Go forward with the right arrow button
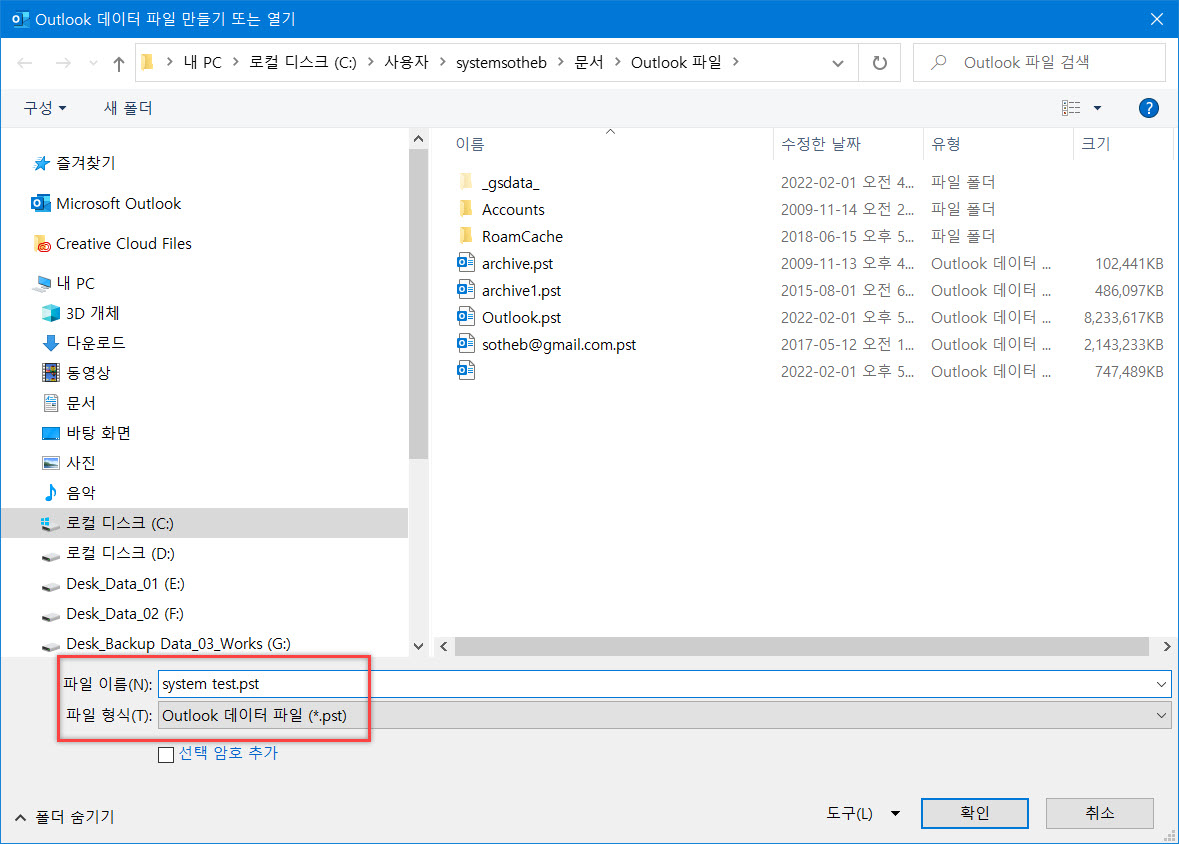1179x844 pixels. pos(63,63)
